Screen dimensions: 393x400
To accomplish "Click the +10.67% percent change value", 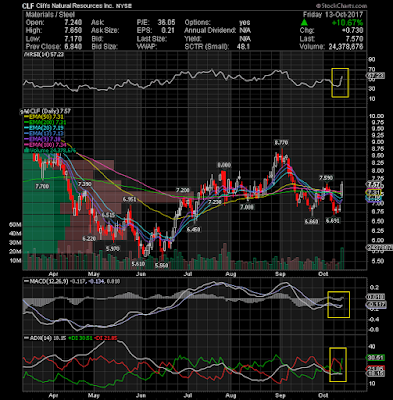I will [349, 23].
